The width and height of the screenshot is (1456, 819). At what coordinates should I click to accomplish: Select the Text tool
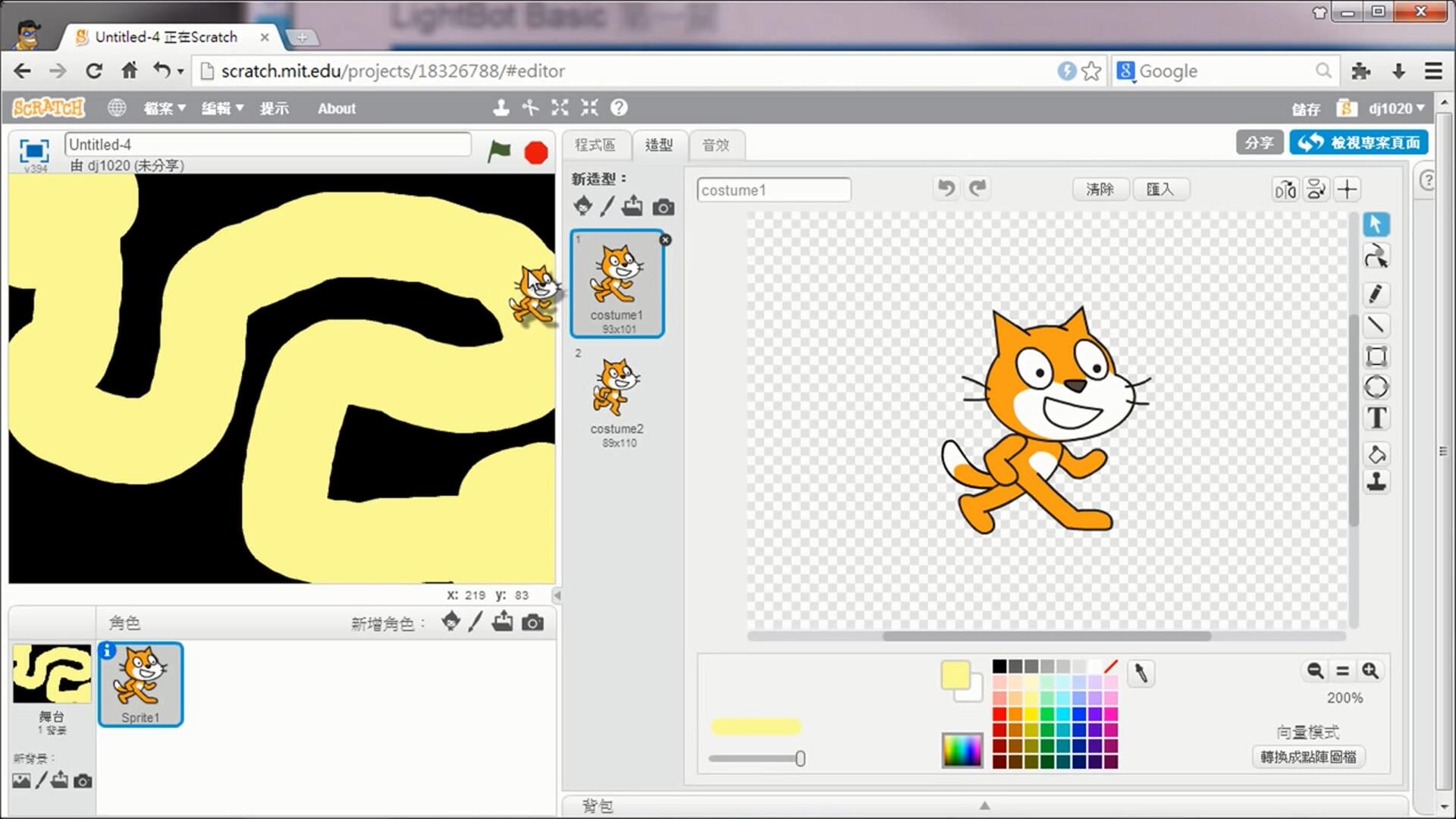(x=1376, y=418)
